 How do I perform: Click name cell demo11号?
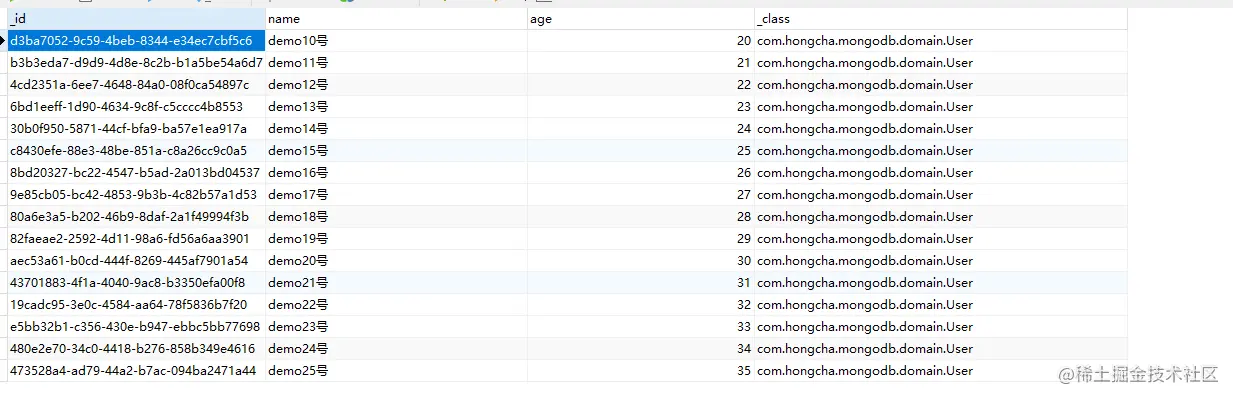pyautogui.click(x=397, y=63)
